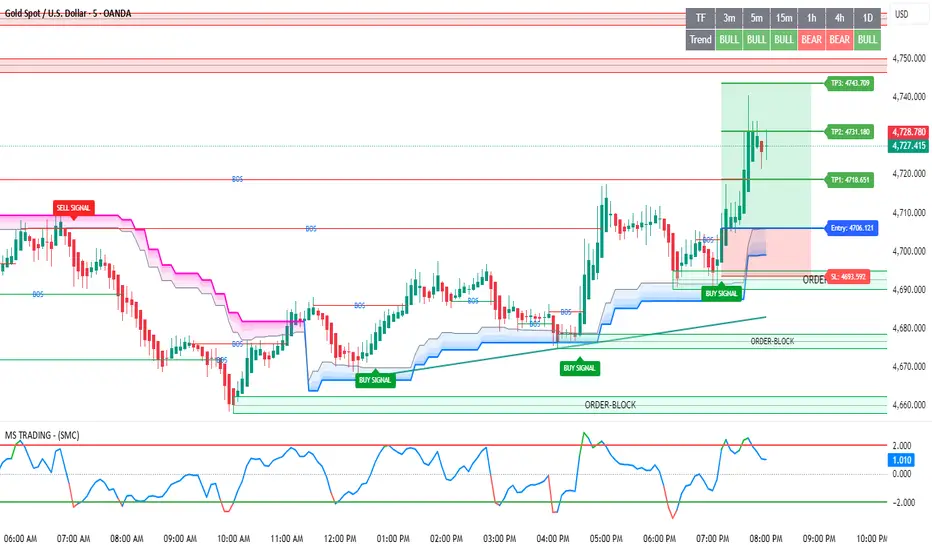Click the BULL cell under 5m
The image size is (932, 550).
[x=756, y=40]
